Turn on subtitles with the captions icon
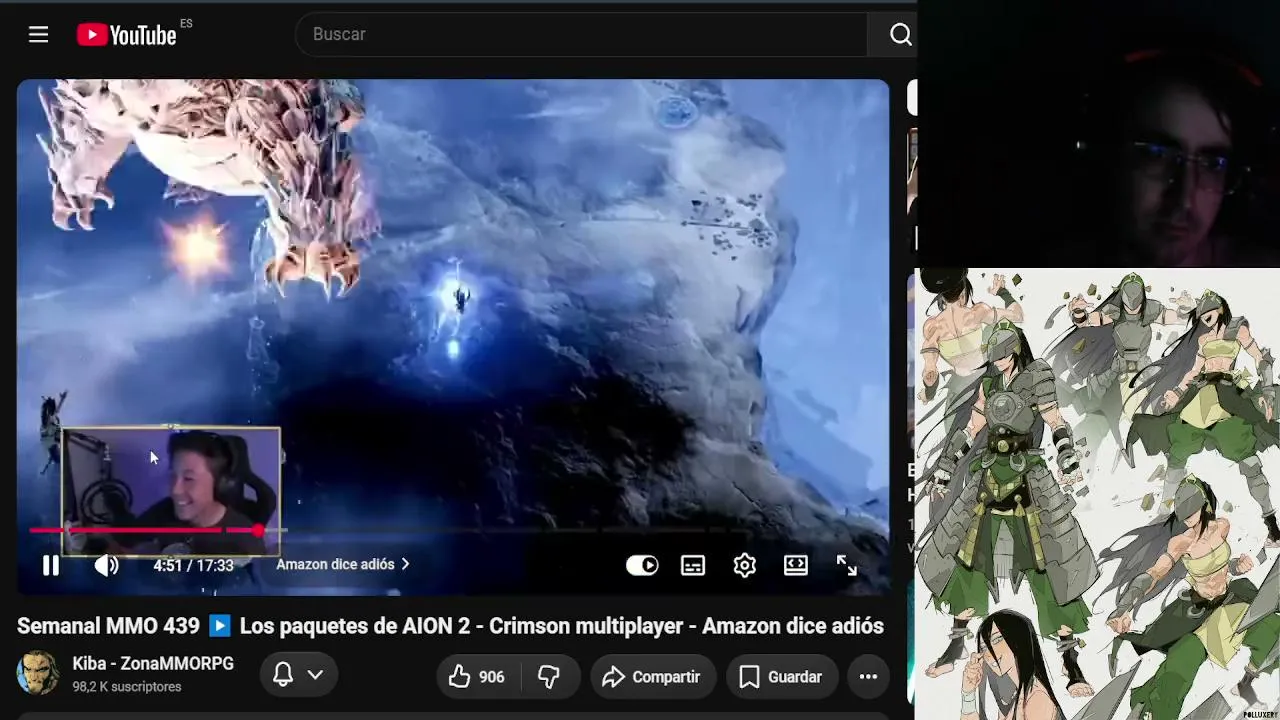 point(693,565)
